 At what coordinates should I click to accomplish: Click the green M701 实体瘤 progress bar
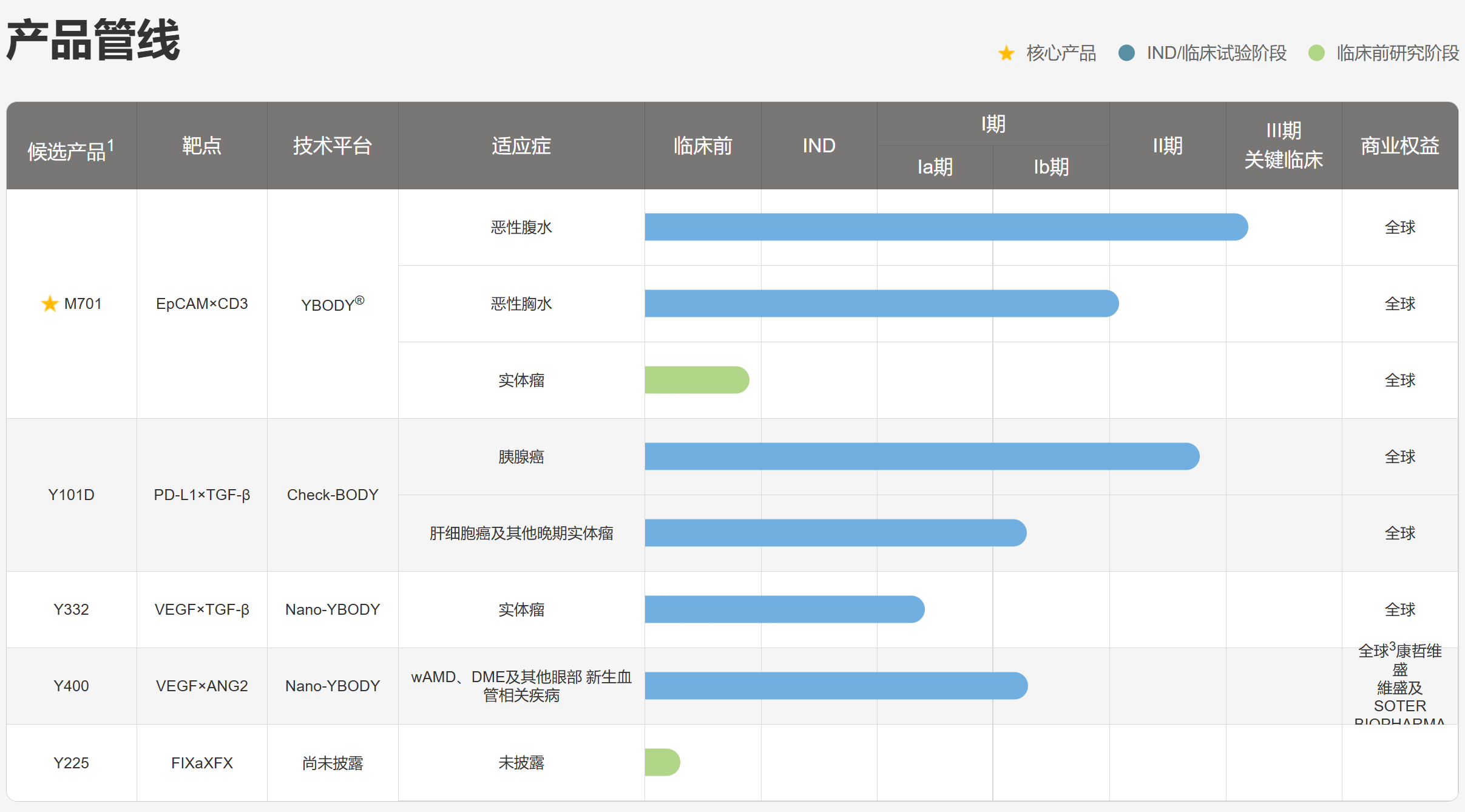(697, 380)
